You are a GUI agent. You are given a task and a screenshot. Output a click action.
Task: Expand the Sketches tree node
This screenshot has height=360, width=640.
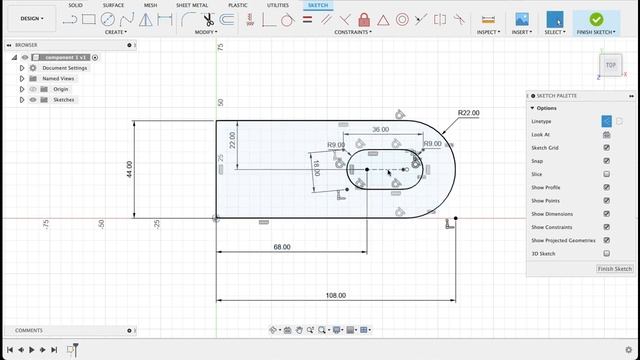(22, 100)
